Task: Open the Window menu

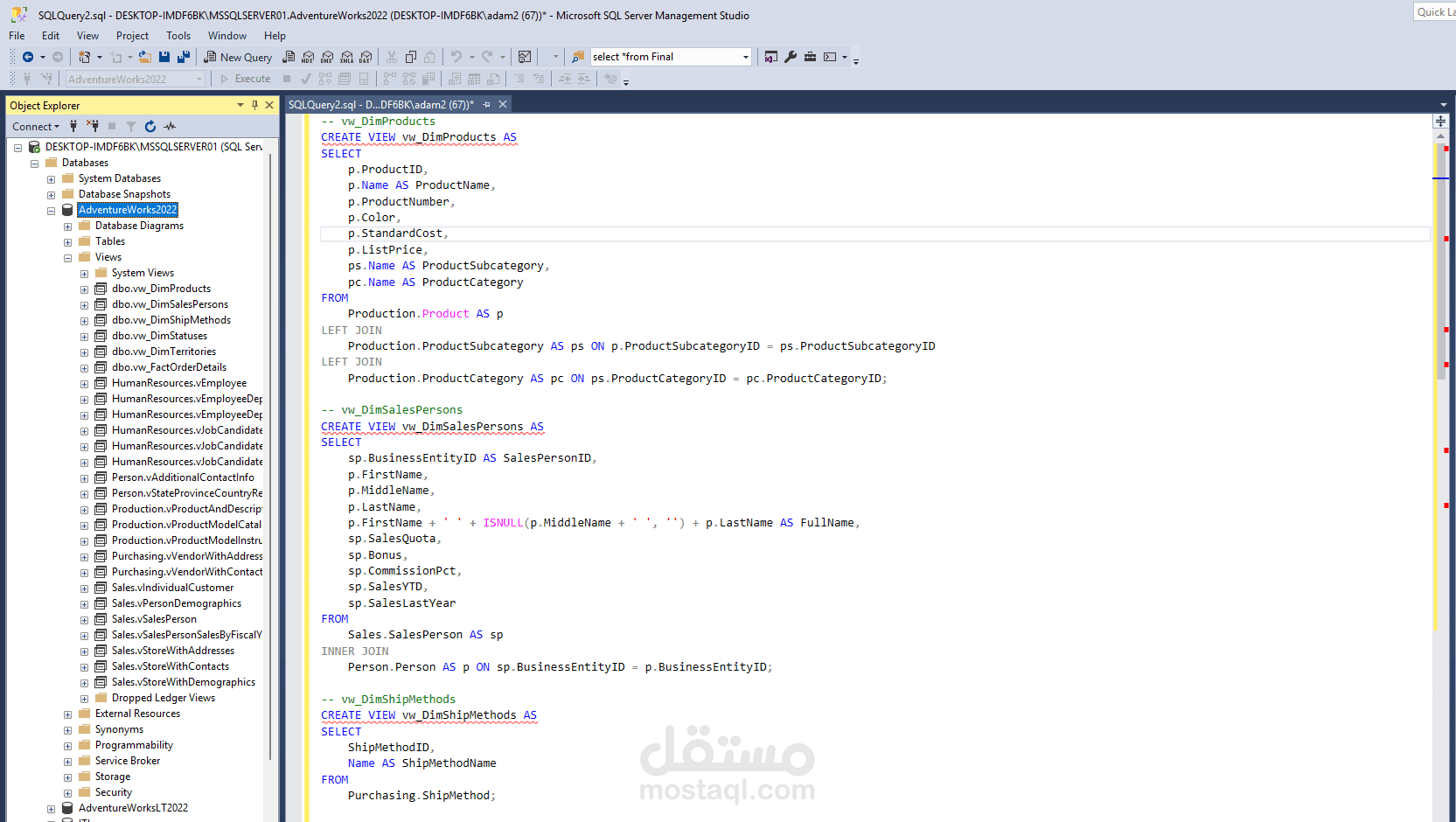Action: tap(227, 36)
